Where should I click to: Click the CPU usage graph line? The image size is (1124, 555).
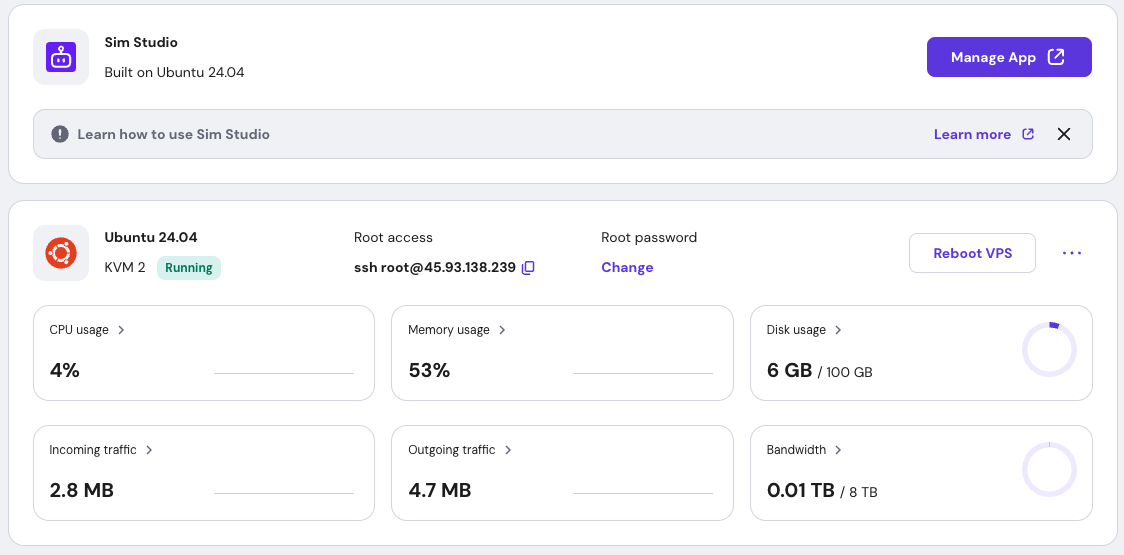point(284,372)
